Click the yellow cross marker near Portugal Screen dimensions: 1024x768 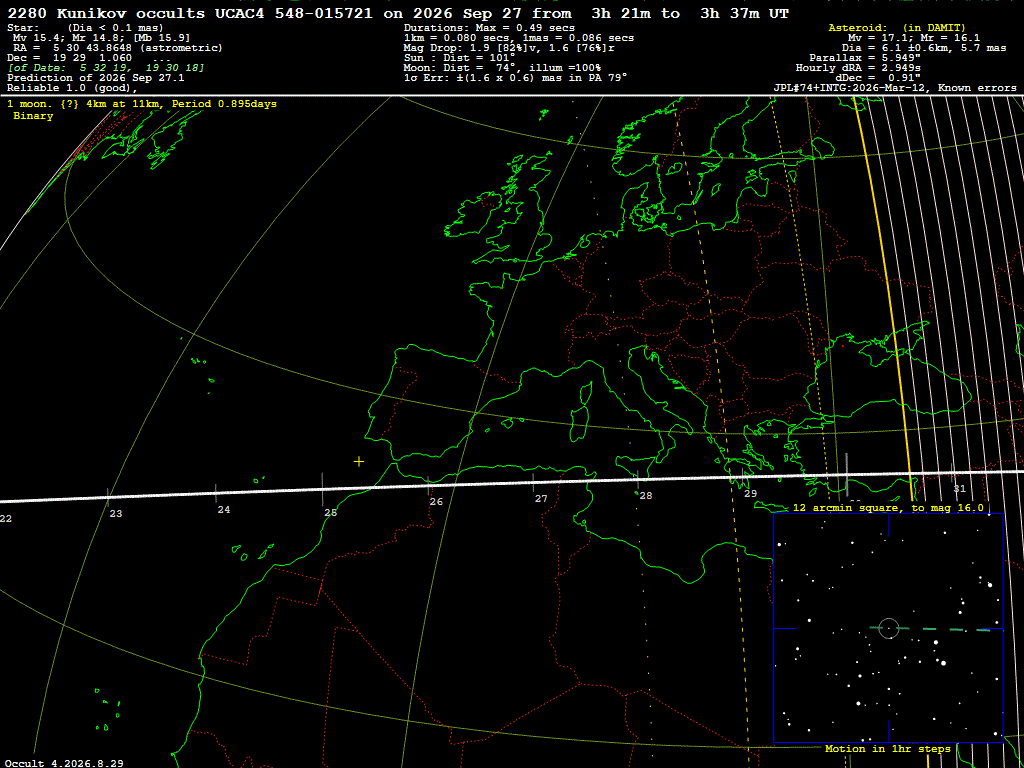(359, 462)
